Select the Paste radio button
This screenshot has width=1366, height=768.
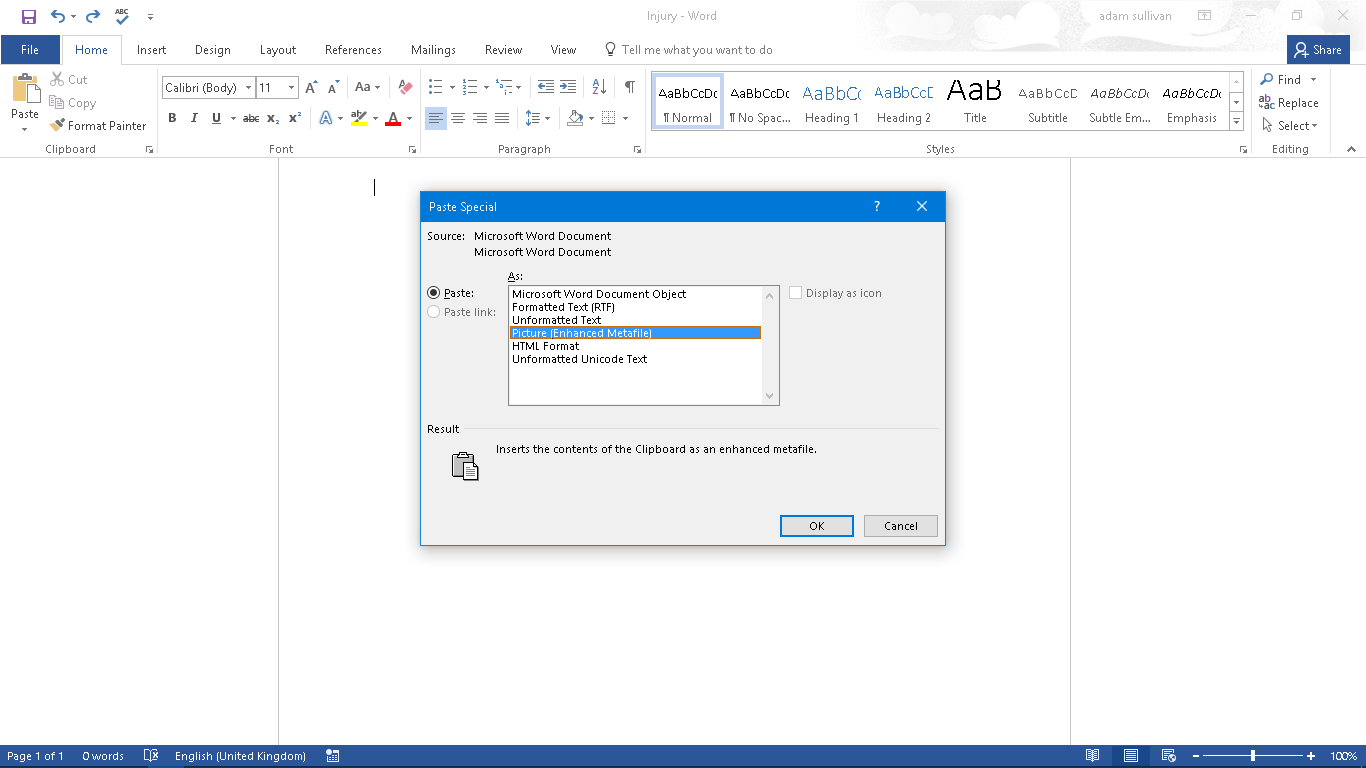click(x=434, y=293)
